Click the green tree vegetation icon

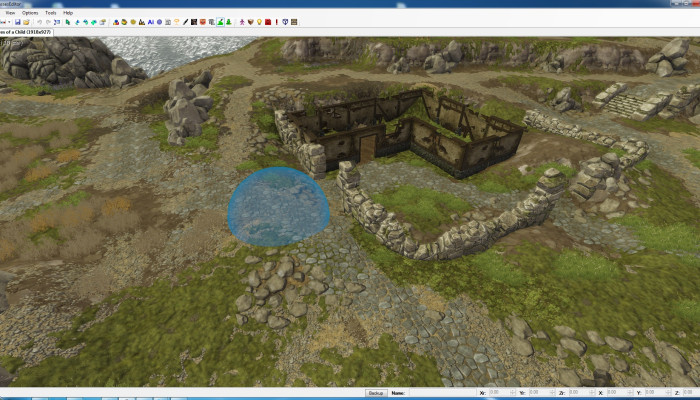pyautogui.click(x=229, y=22)
